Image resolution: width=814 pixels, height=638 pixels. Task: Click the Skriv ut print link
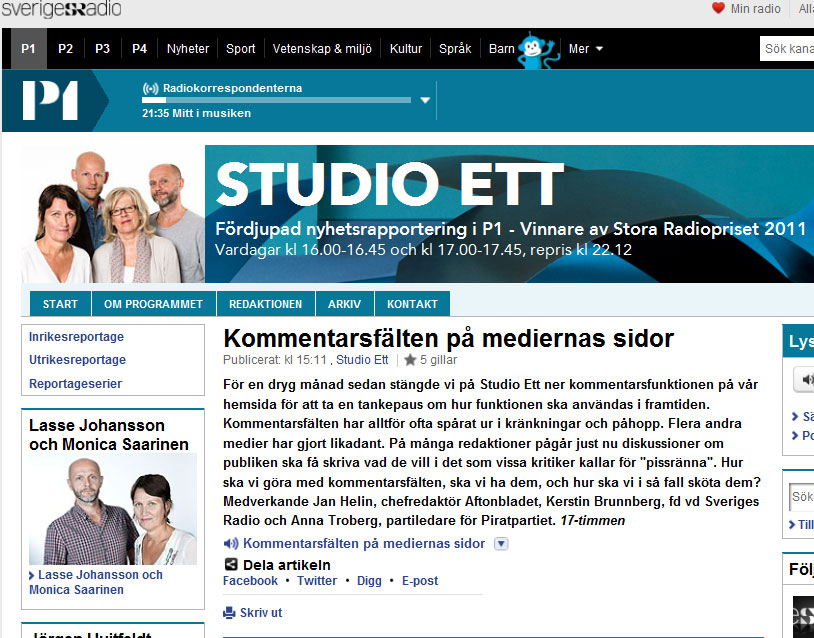261,613
